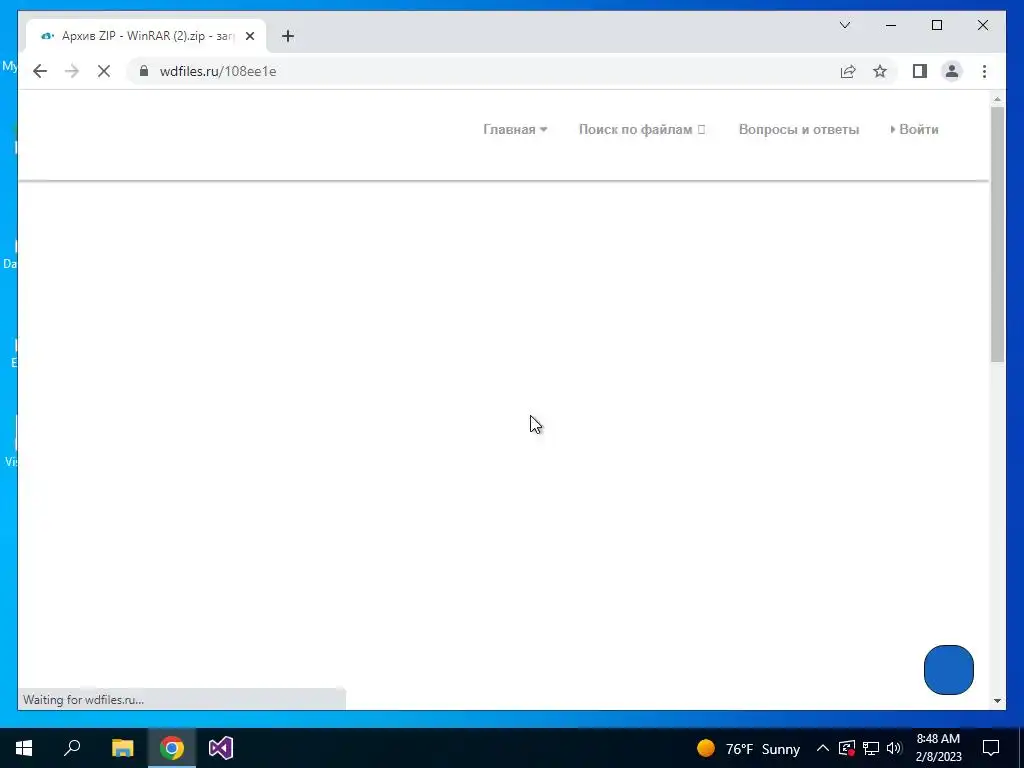The height and width of the screenshot is (768, 1024).
Task: Open File Explorer from the taskbar
Action: (x=122, y=748)
